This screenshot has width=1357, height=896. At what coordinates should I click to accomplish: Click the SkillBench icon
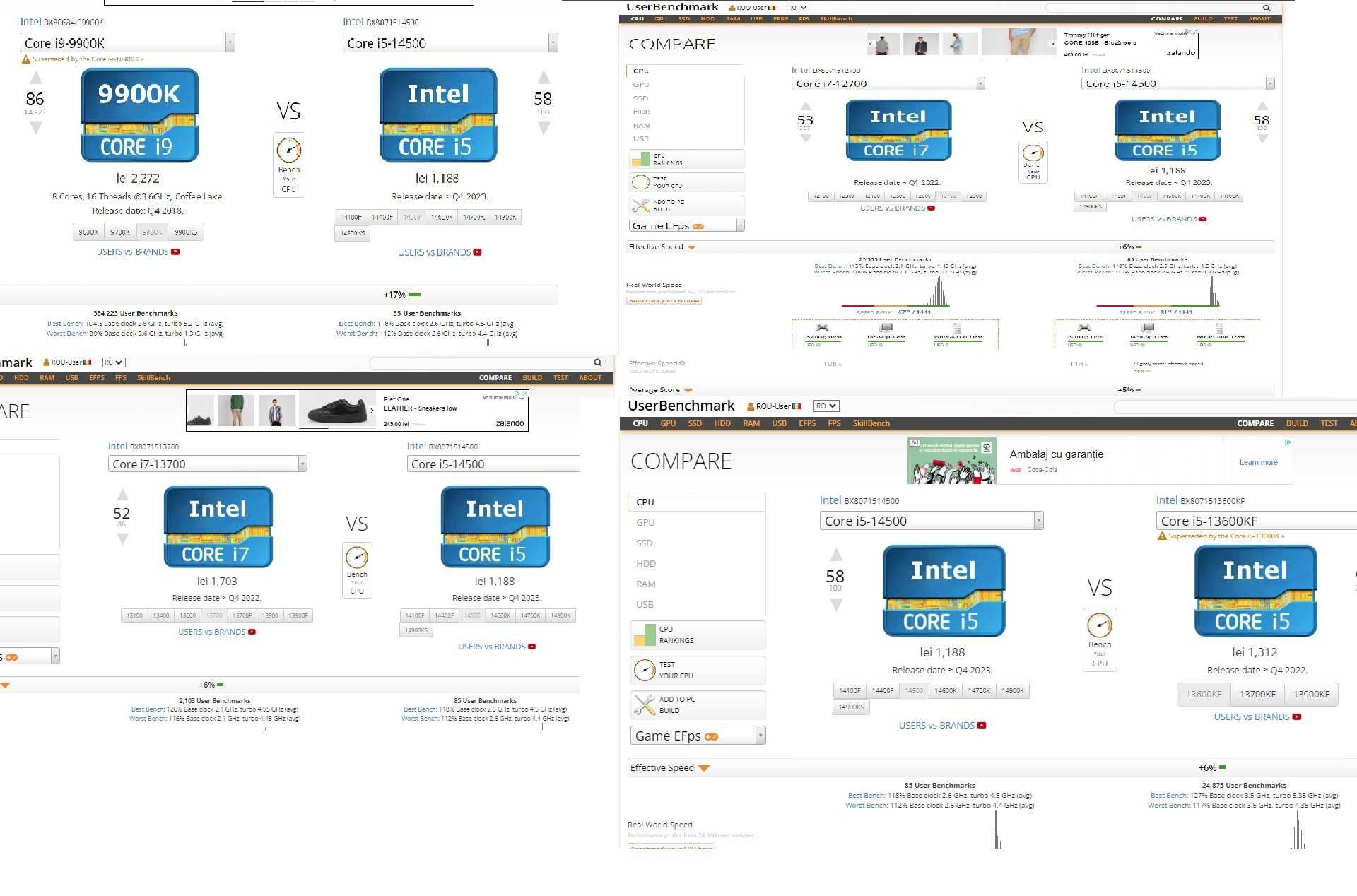pos(869,423)
